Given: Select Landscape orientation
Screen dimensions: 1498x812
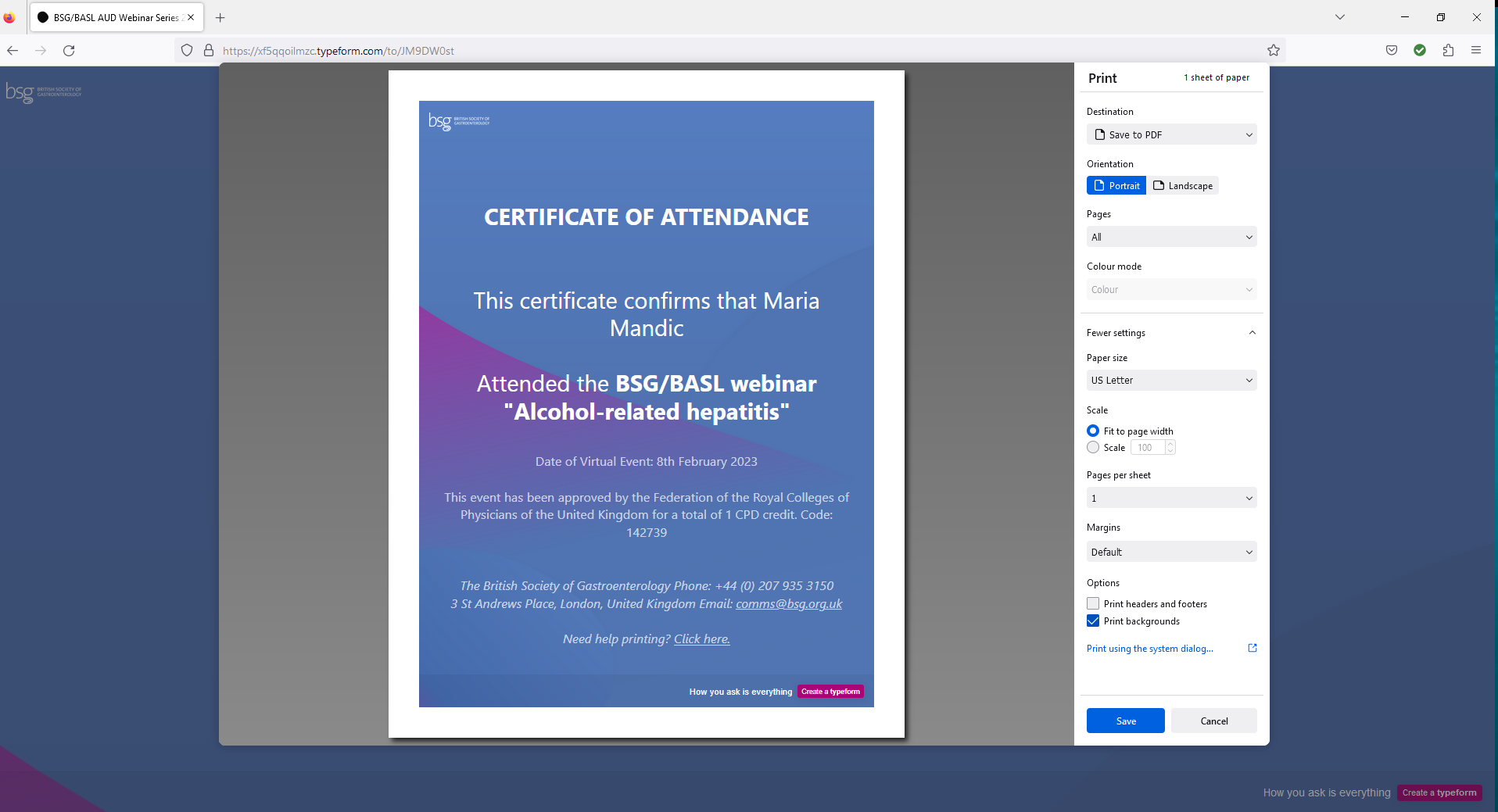Looking at the screenshot, I should tap(1183, 185).
